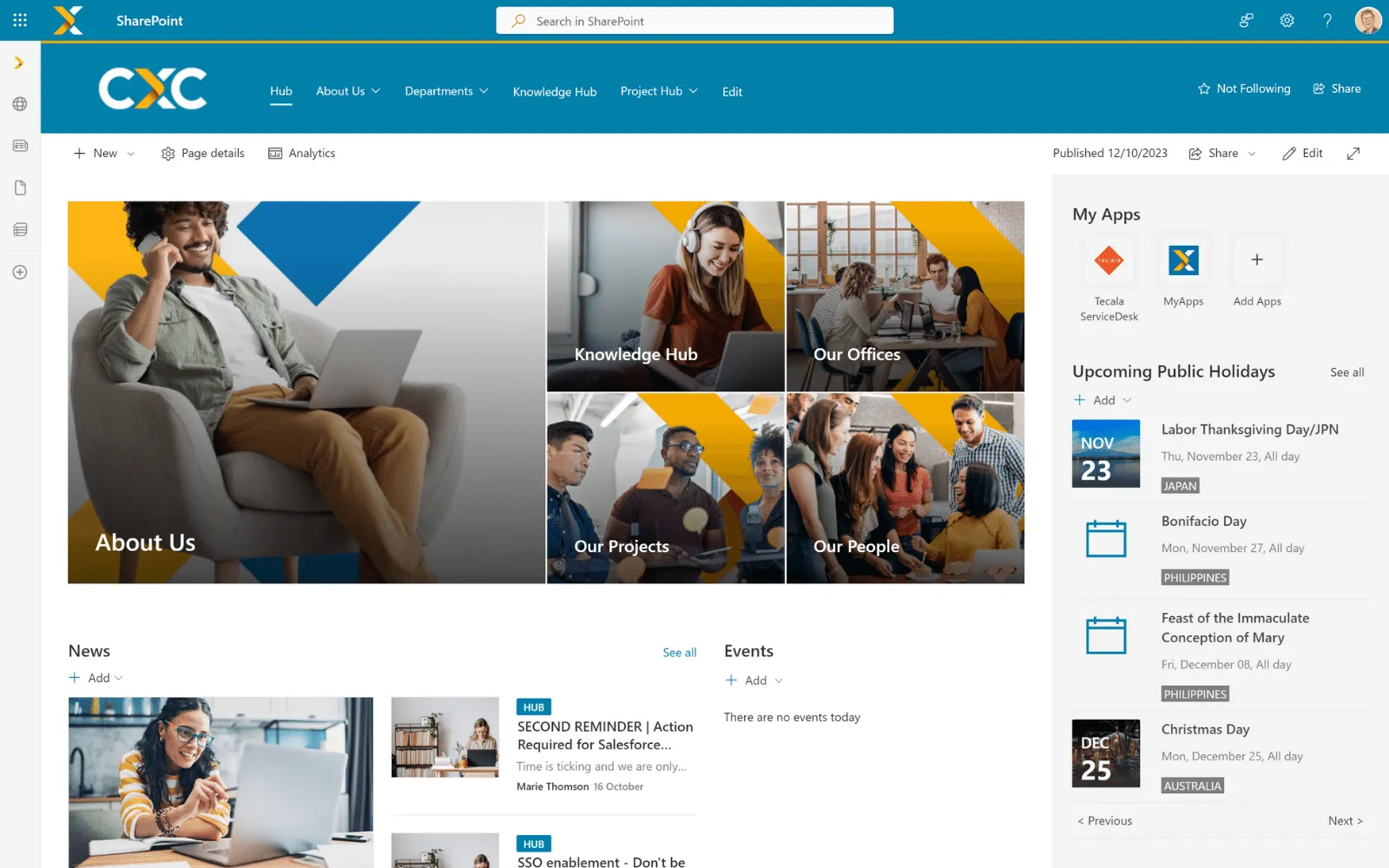Open the DEC 25 Christmas thumbnail
1389x868 pixels.
coord(1106,753)
